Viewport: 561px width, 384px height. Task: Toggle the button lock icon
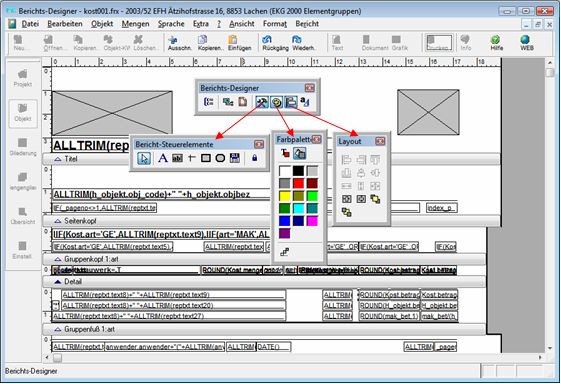(254, 158)
